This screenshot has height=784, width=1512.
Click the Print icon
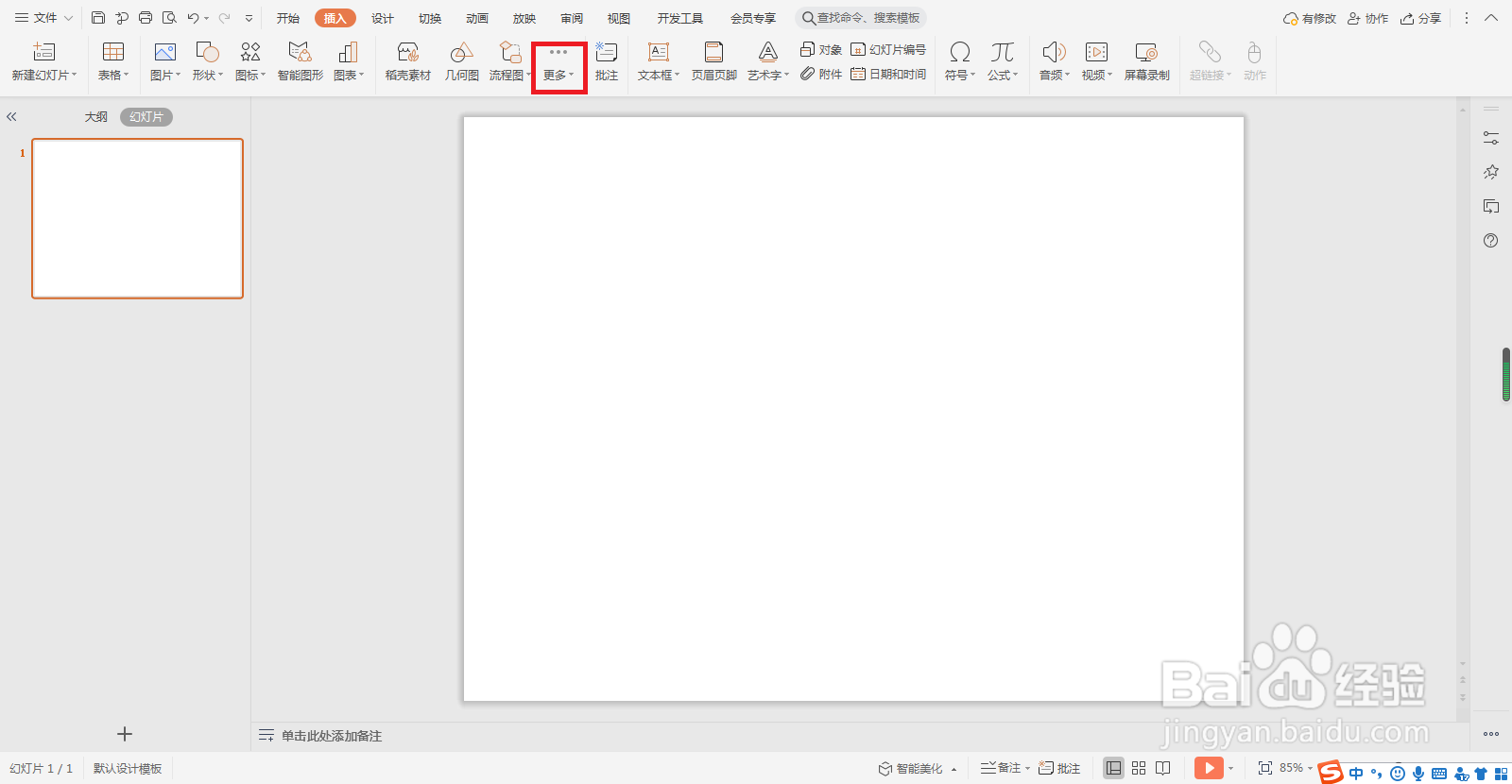(146, 18)
